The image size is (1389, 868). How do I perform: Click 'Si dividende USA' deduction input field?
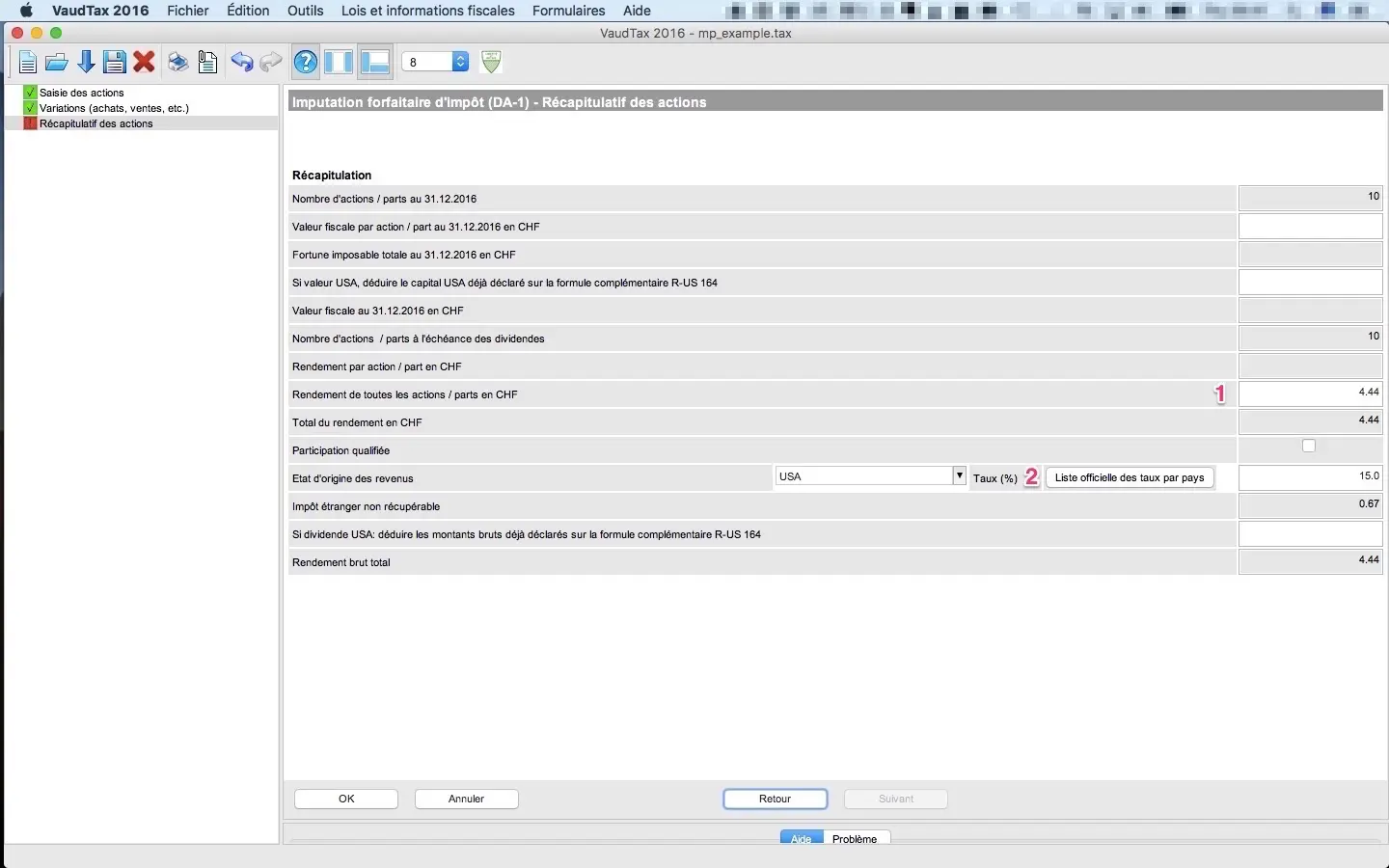(1311, 533)
